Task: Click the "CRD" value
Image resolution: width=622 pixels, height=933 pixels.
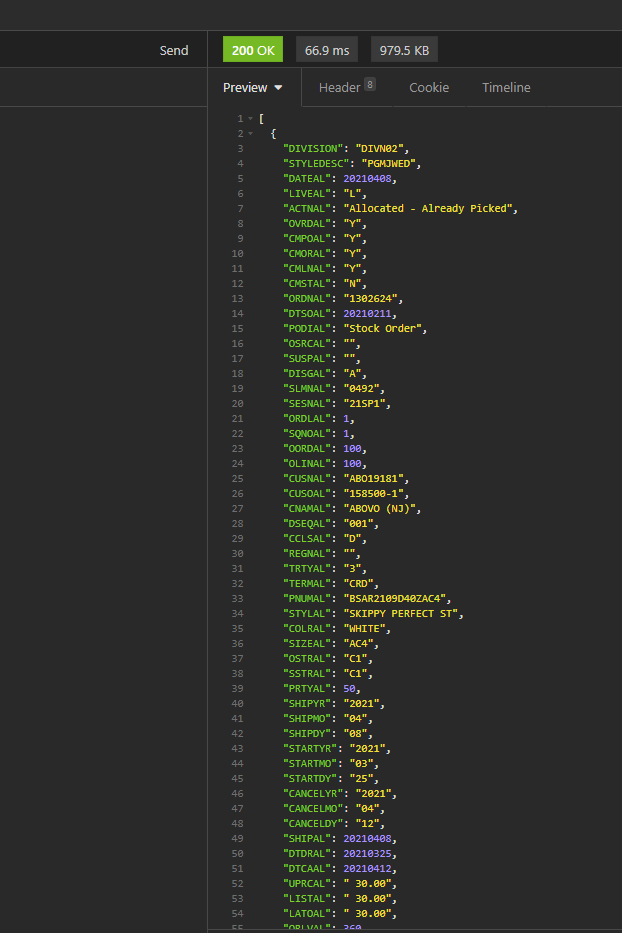Action: point(358,584)
